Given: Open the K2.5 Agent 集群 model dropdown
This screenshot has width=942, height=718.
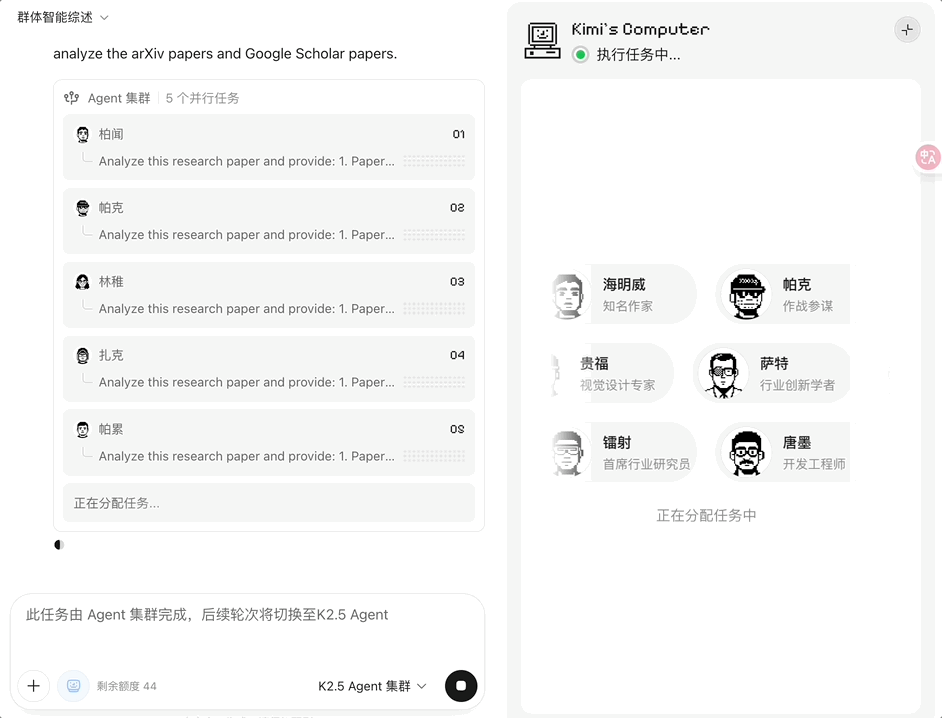Looking at the screenshot, I should tap(372, 686).
